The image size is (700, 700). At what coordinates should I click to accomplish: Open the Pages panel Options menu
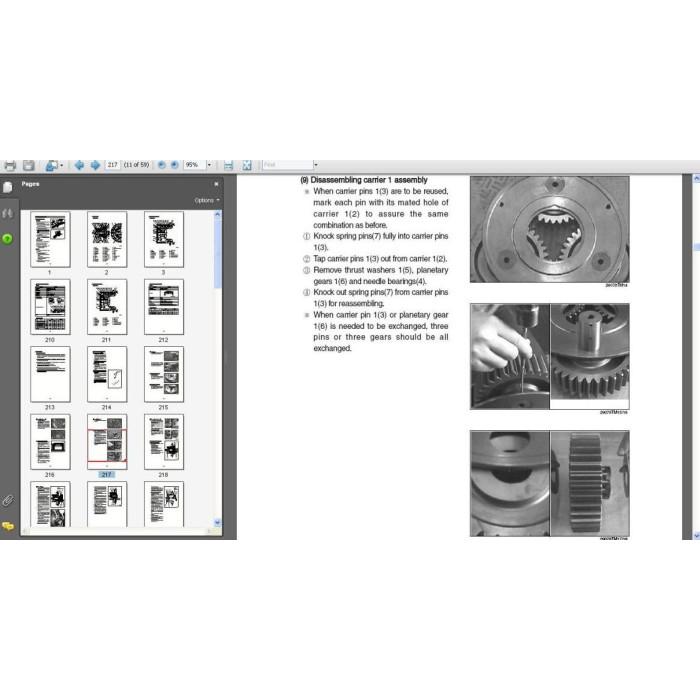coord(207,200)
